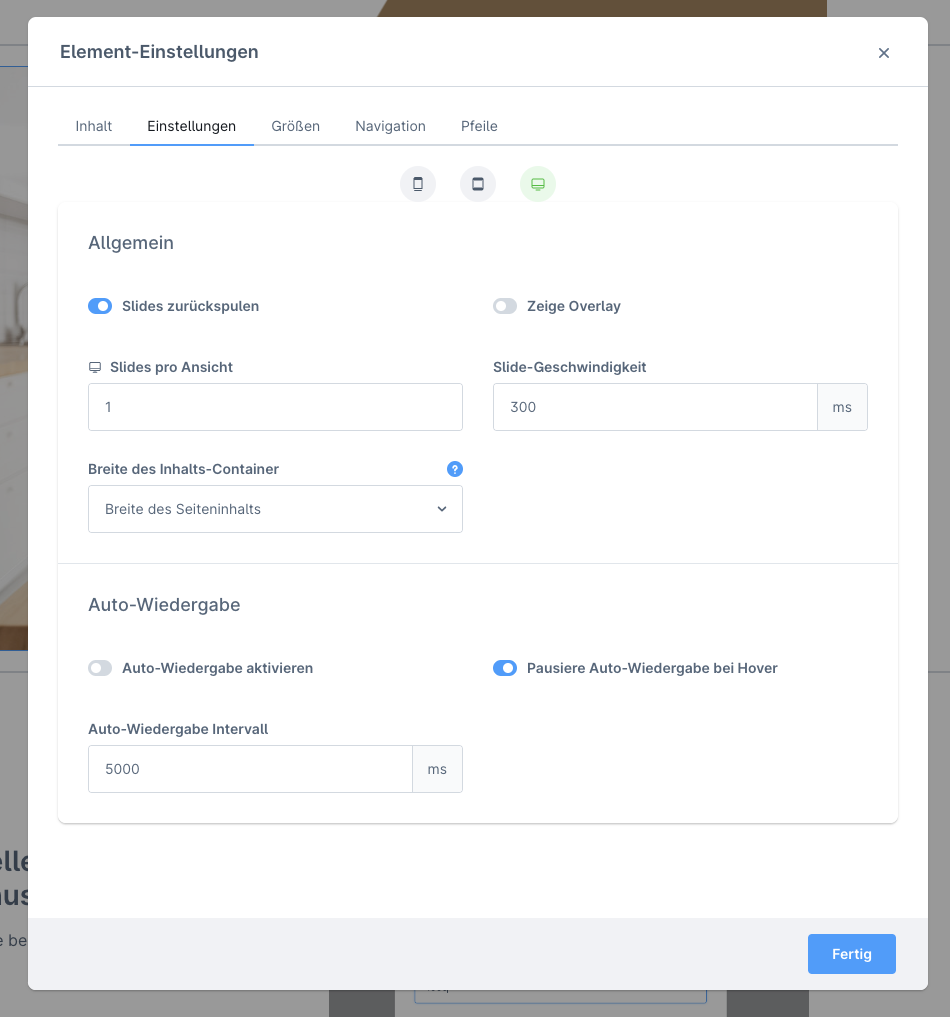The height and width of the screenshot is (1017, 950).
Task: Select the Einstellungen tab
Action: 191,126
